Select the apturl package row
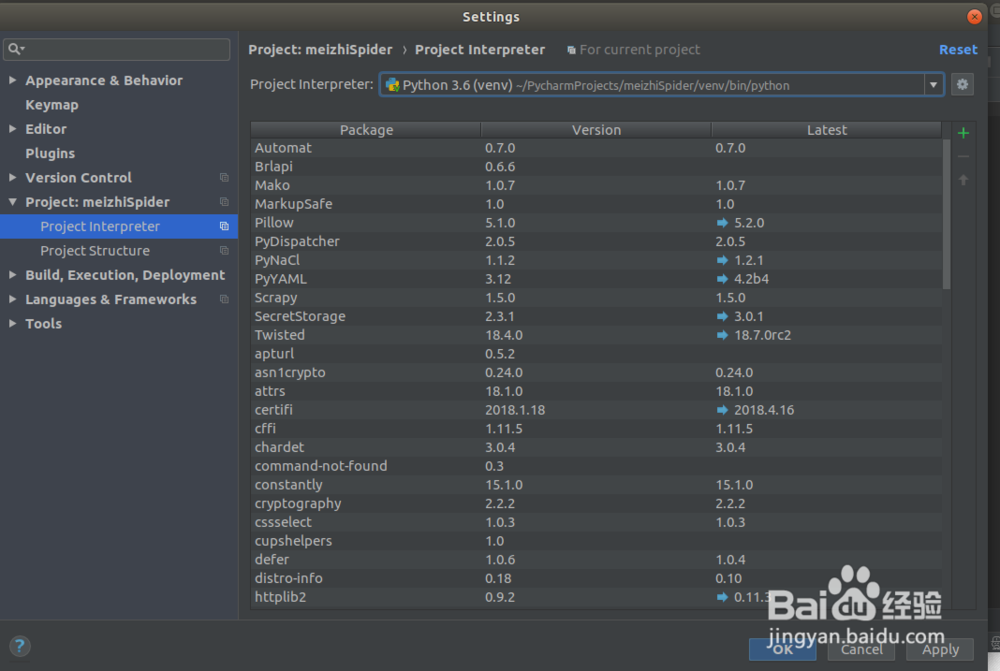Image resolution: width=1000 pixels, height=671 pixels. tap(596, 354)
